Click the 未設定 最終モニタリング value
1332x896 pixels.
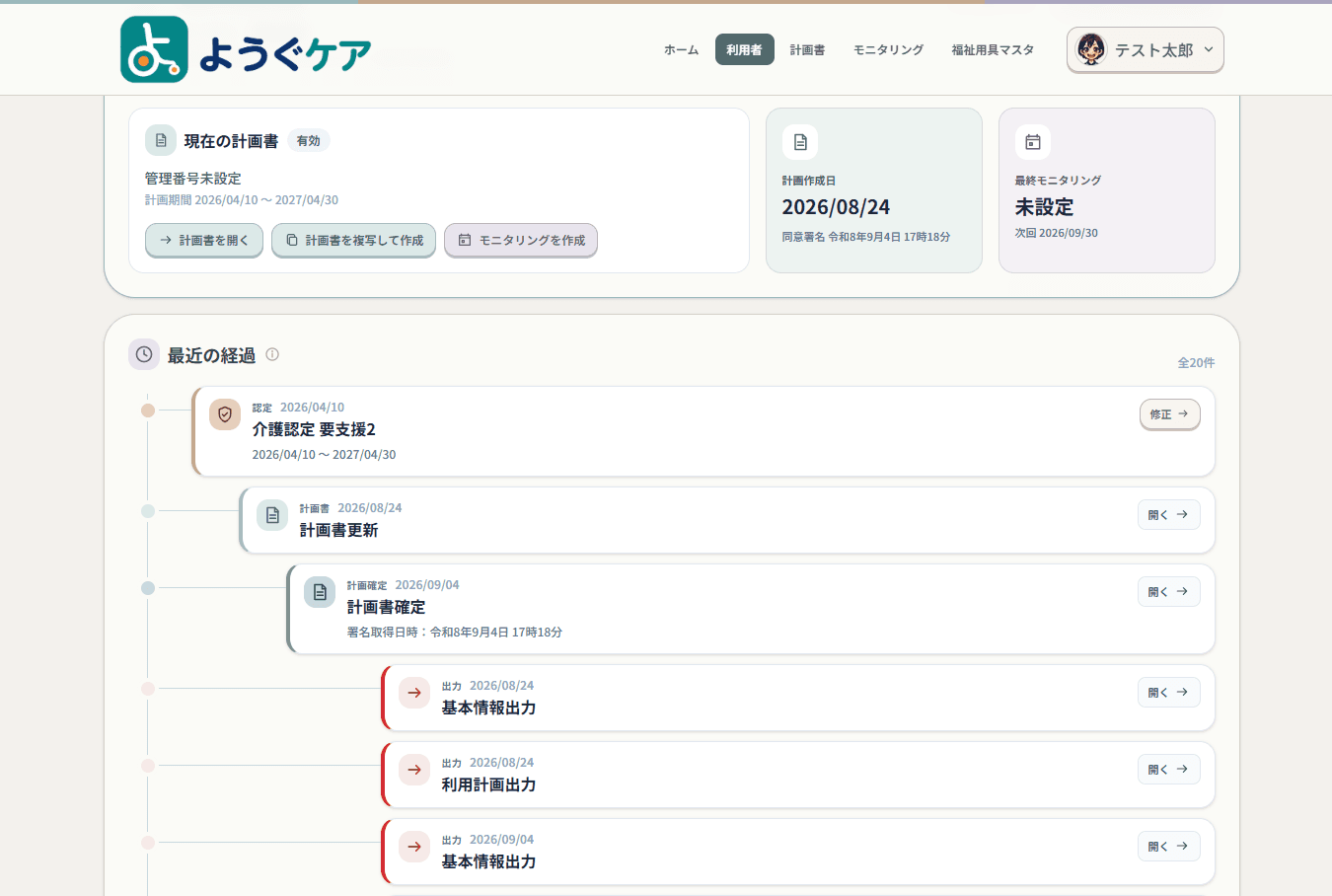pos(1044,207)
